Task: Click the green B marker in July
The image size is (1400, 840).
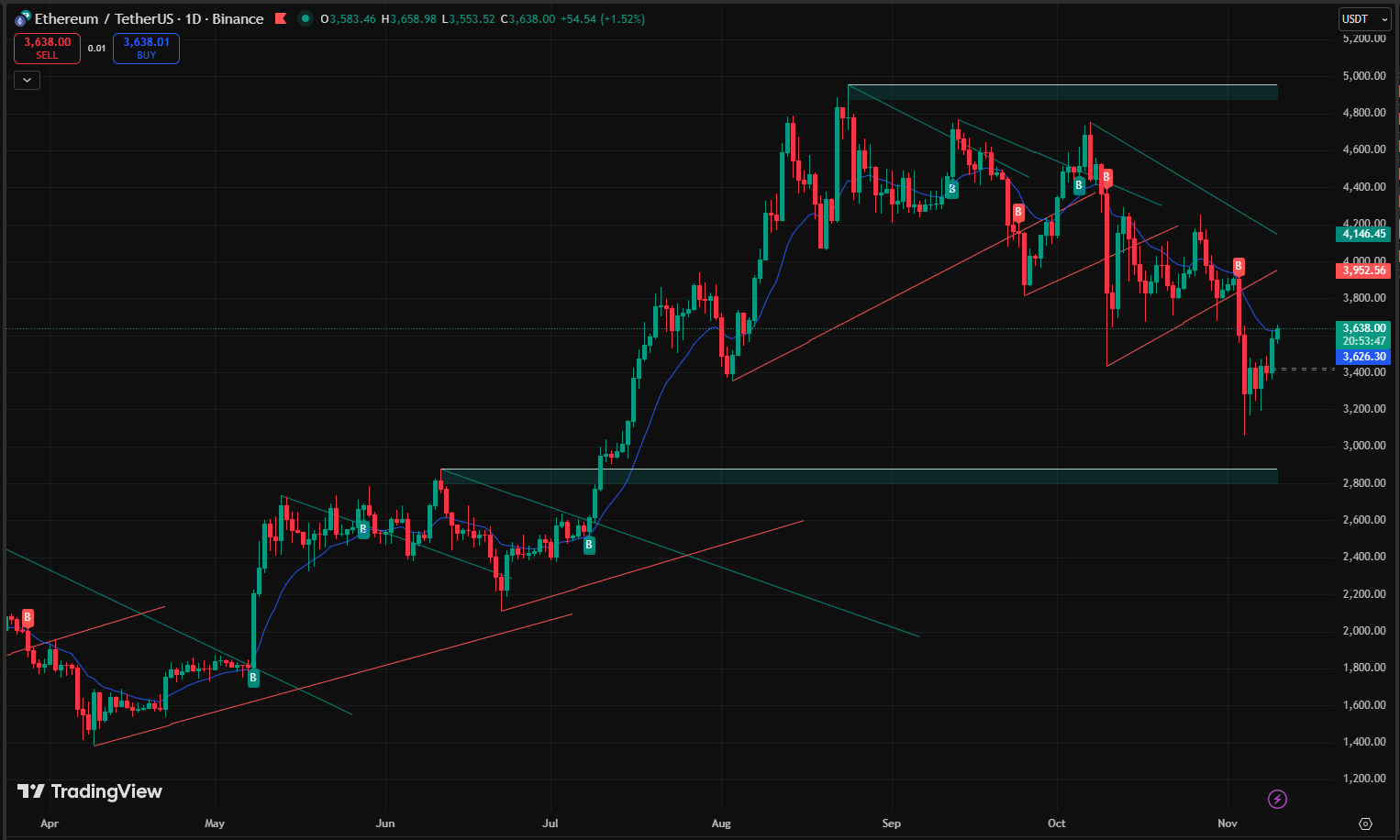Action: point(589,545)
